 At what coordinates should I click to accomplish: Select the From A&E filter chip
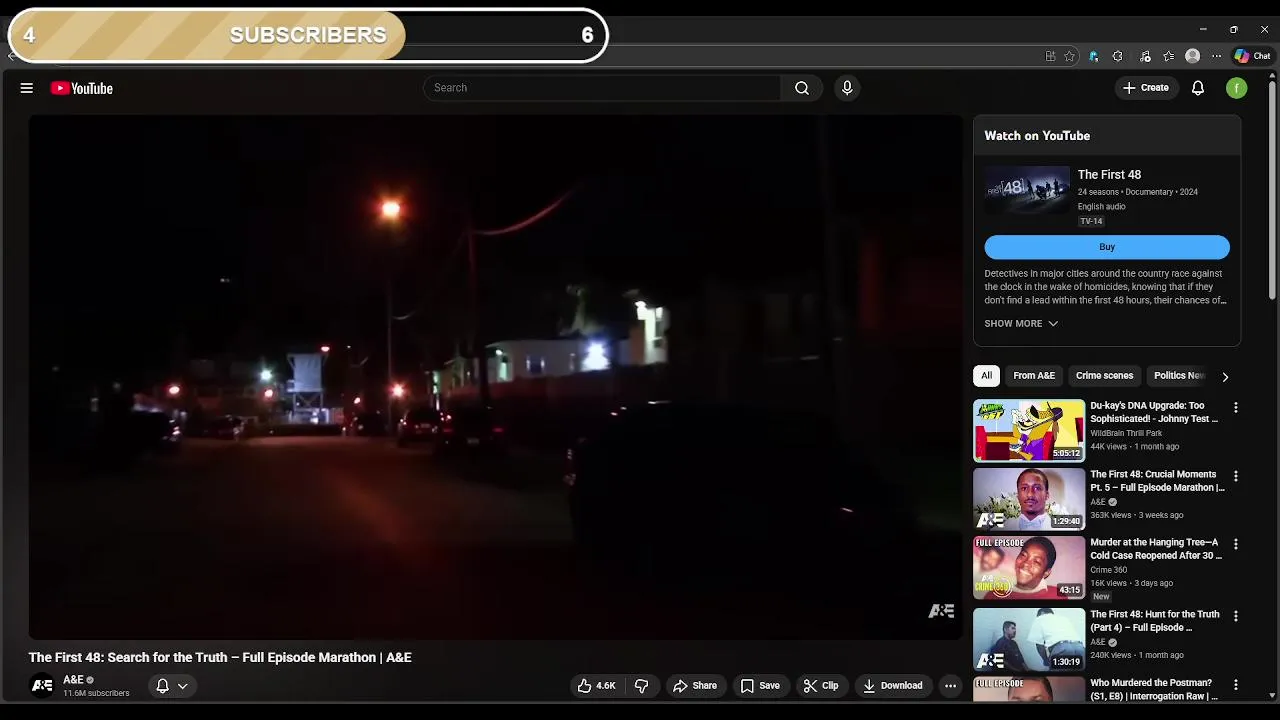[x=1034, y=376]
